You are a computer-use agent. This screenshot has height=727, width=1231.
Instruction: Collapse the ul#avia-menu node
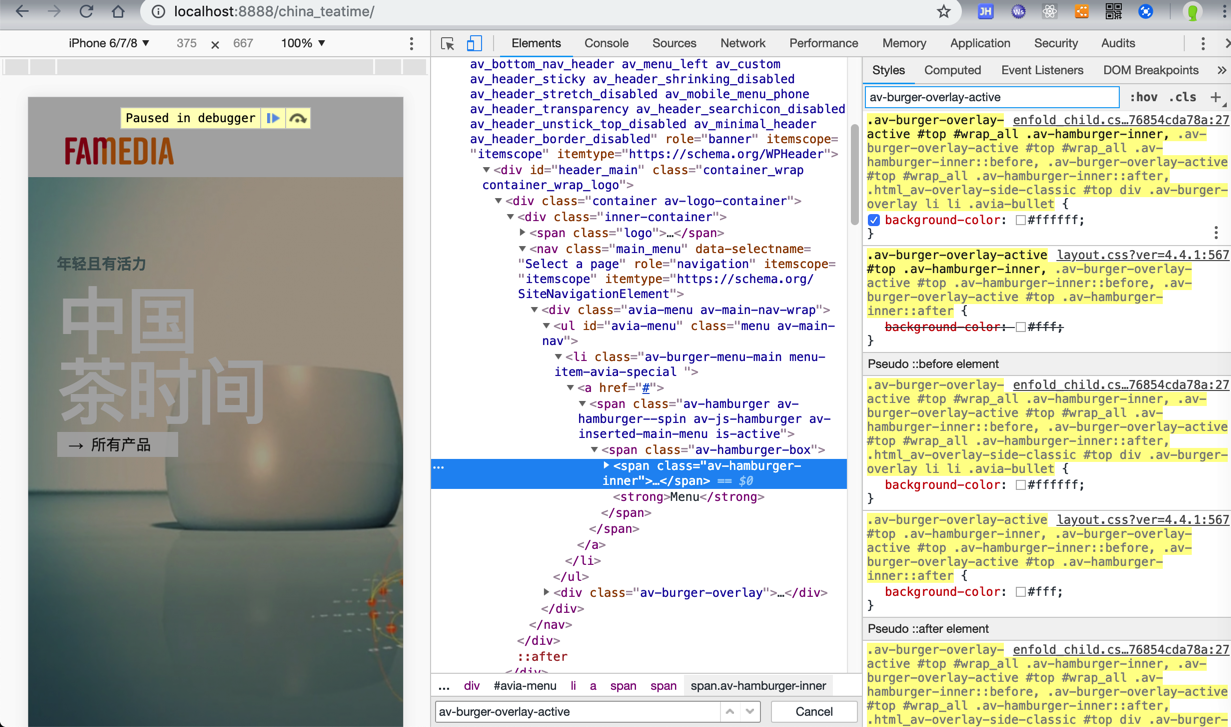click(x=547, y=326)
